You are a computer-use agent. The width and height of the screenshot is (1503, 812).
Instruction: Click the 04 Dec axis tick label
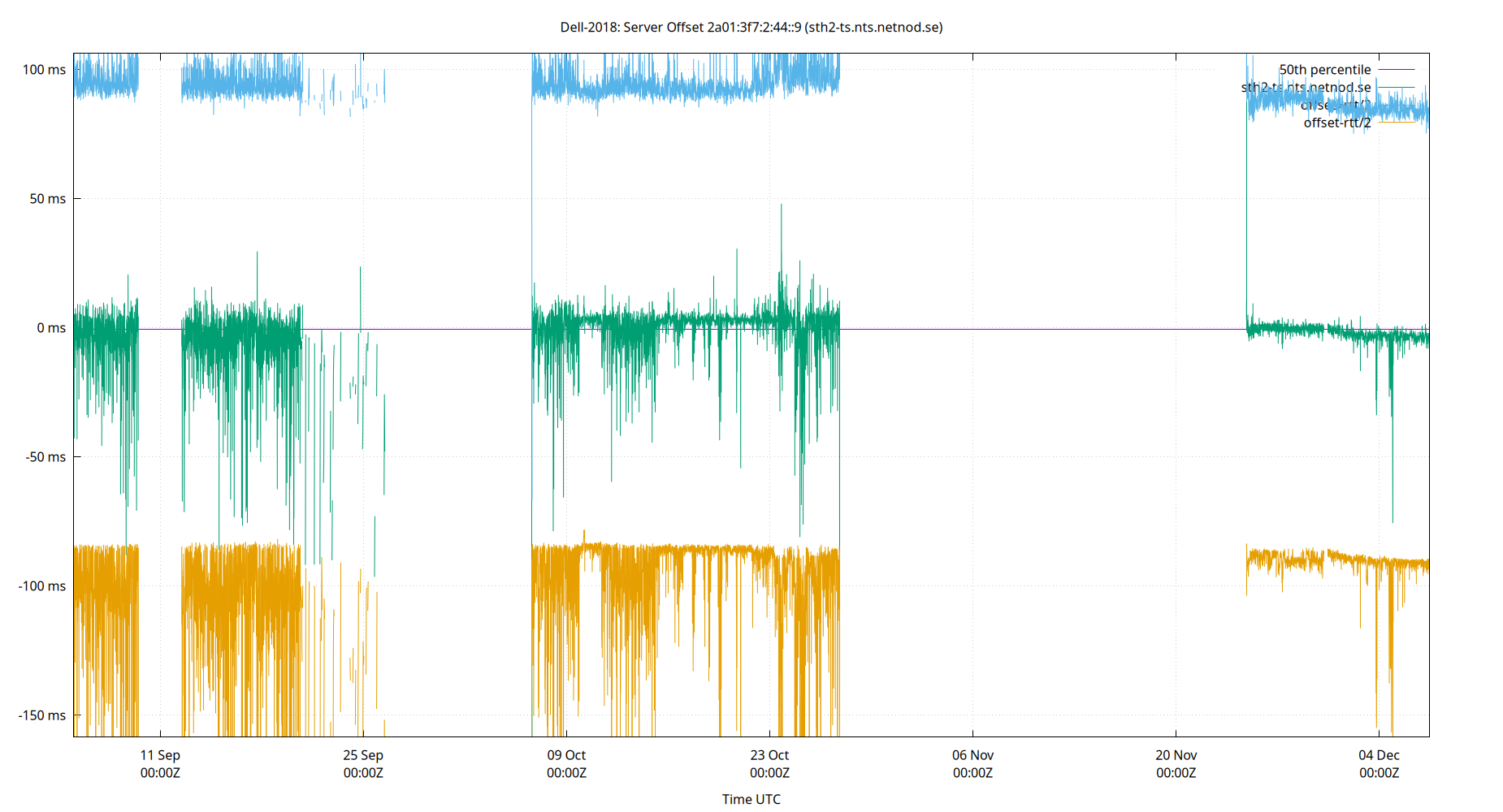1379,755
